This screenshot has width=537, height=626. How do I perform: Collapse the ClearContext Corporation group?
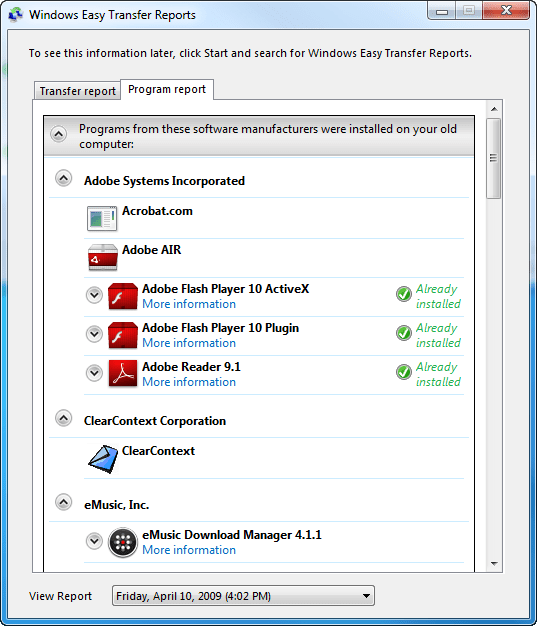(x=63, y=418)
